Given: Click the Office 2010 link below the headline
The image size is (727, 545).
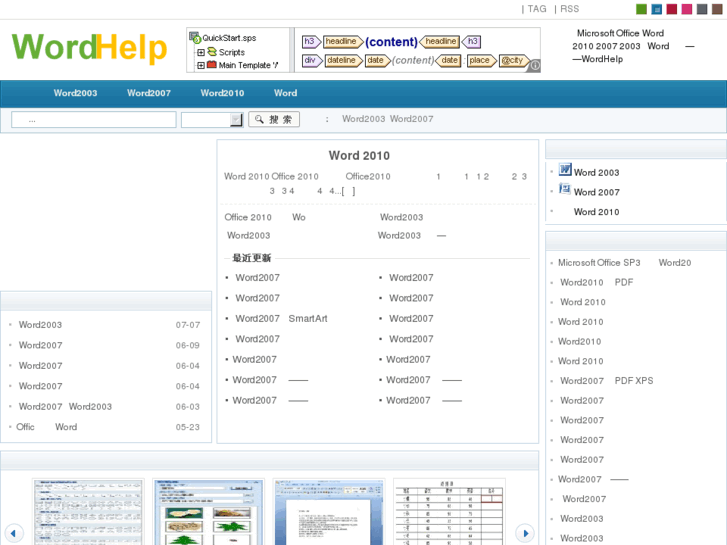Looking at the screenshot, I should point(248,217).
